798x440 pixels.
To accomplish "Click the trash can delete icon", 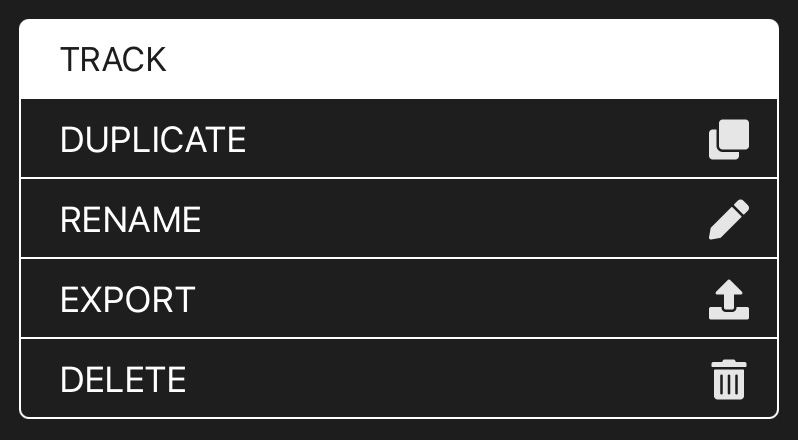I will coord(729,380).
